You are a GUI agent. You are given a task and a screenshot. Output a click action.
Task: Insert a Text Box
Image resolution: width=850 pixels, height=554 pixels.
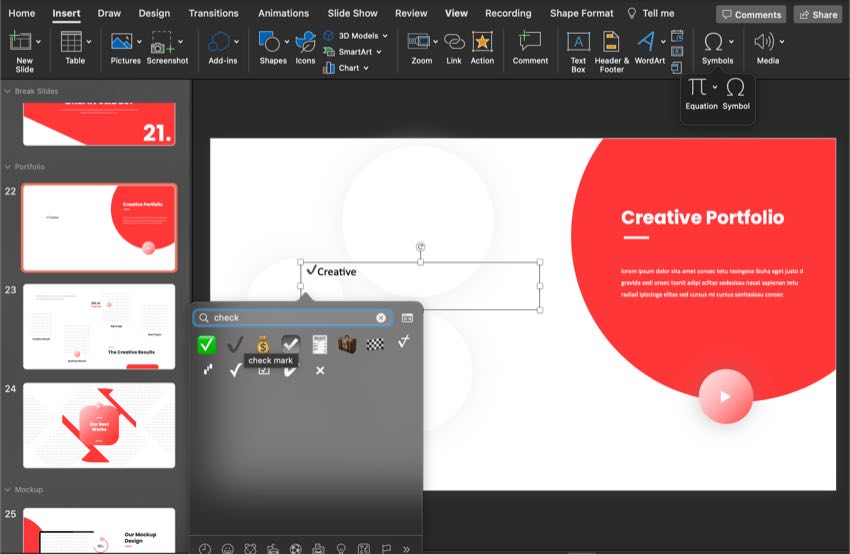point(578,42)
